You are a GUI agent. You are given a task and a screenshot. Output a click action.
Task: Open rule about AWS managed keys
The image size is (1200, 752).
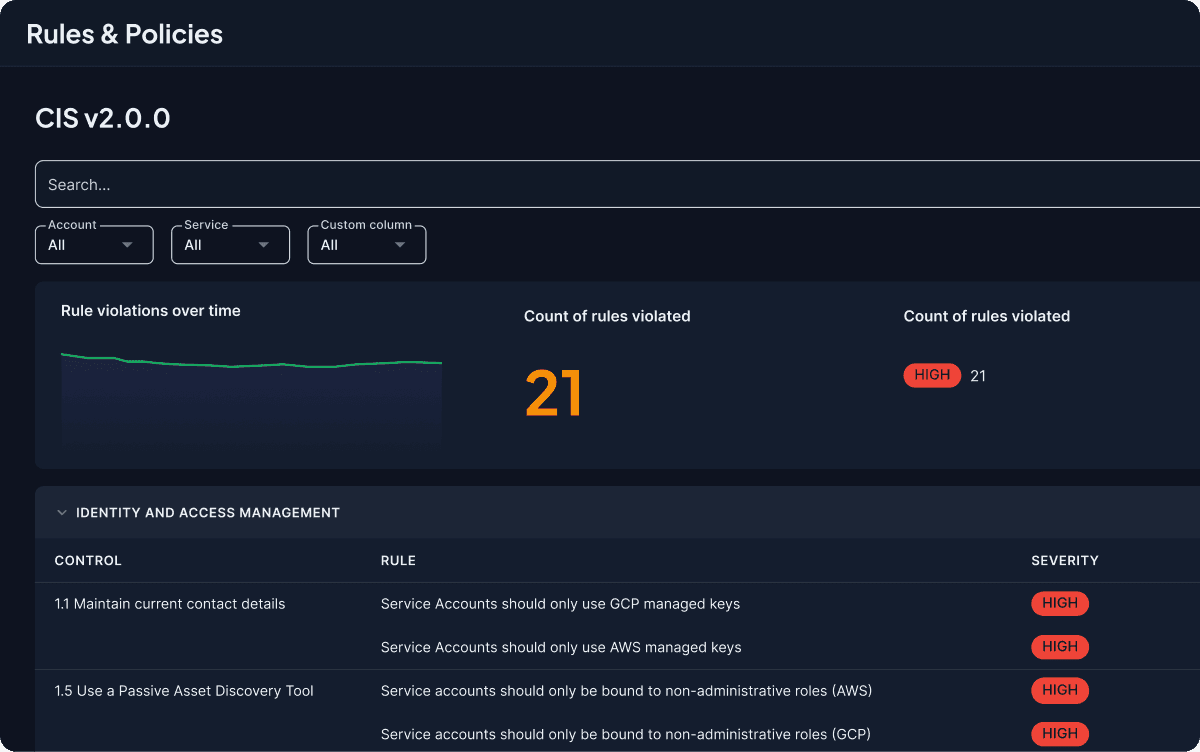[x=561, y=647]
